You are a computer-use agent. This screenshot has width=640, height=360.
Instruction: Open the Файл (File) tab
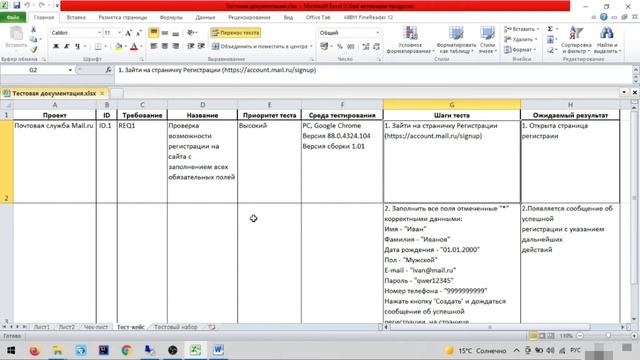(13, 18)
